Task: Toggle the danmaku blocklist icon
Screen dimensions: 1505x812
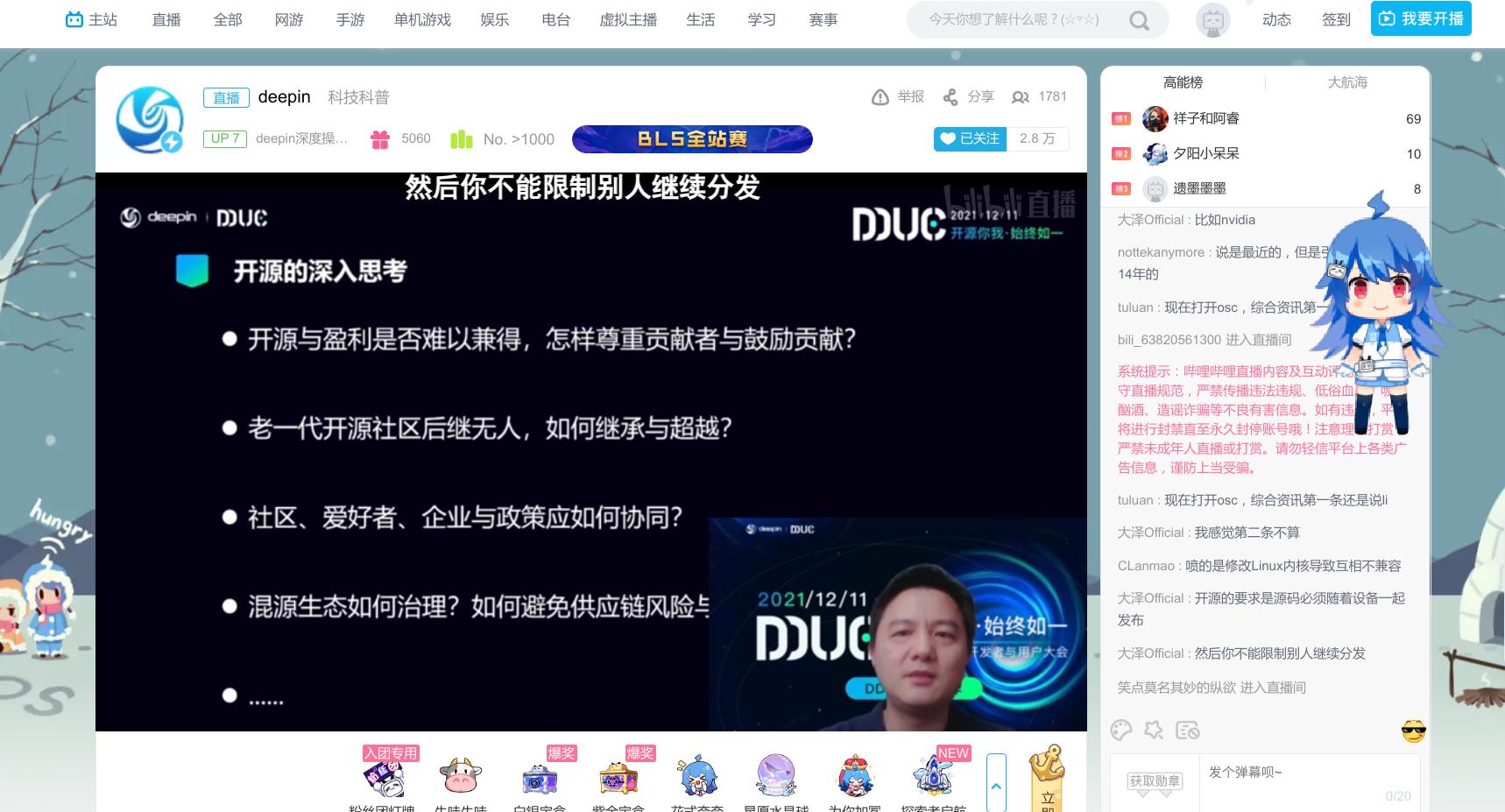Action: pyautogui.click(x=1186, y=730)
